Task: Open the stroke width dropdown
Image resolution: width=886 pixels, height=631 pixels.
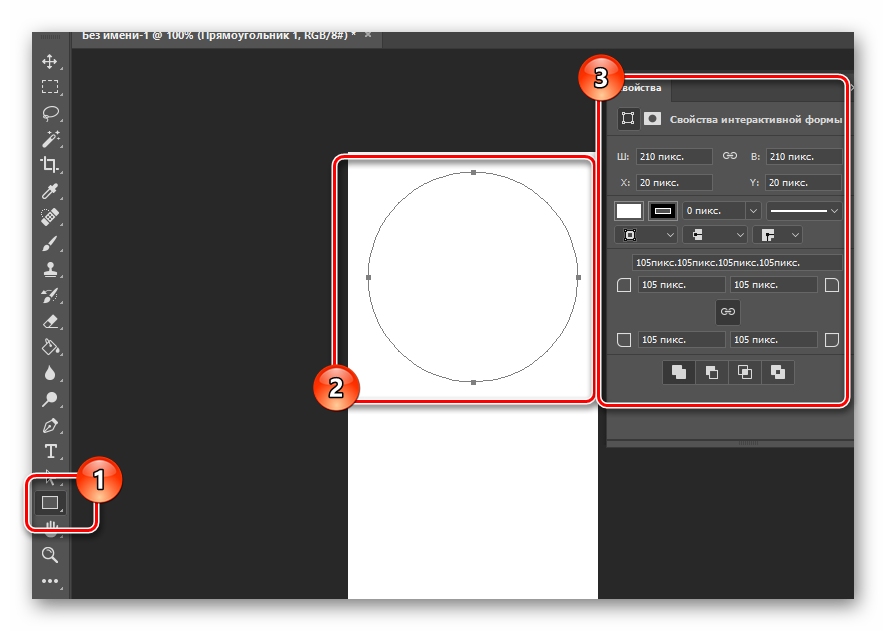Action: (753, 211)
